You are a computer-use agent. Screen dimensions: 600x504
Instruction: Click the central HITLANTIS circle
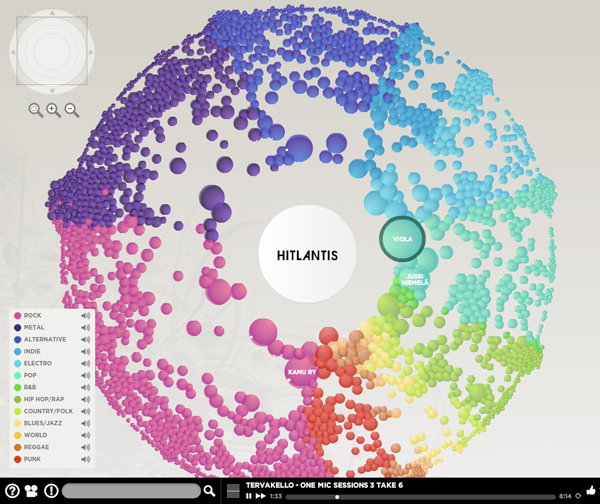[x=307, y=254]
